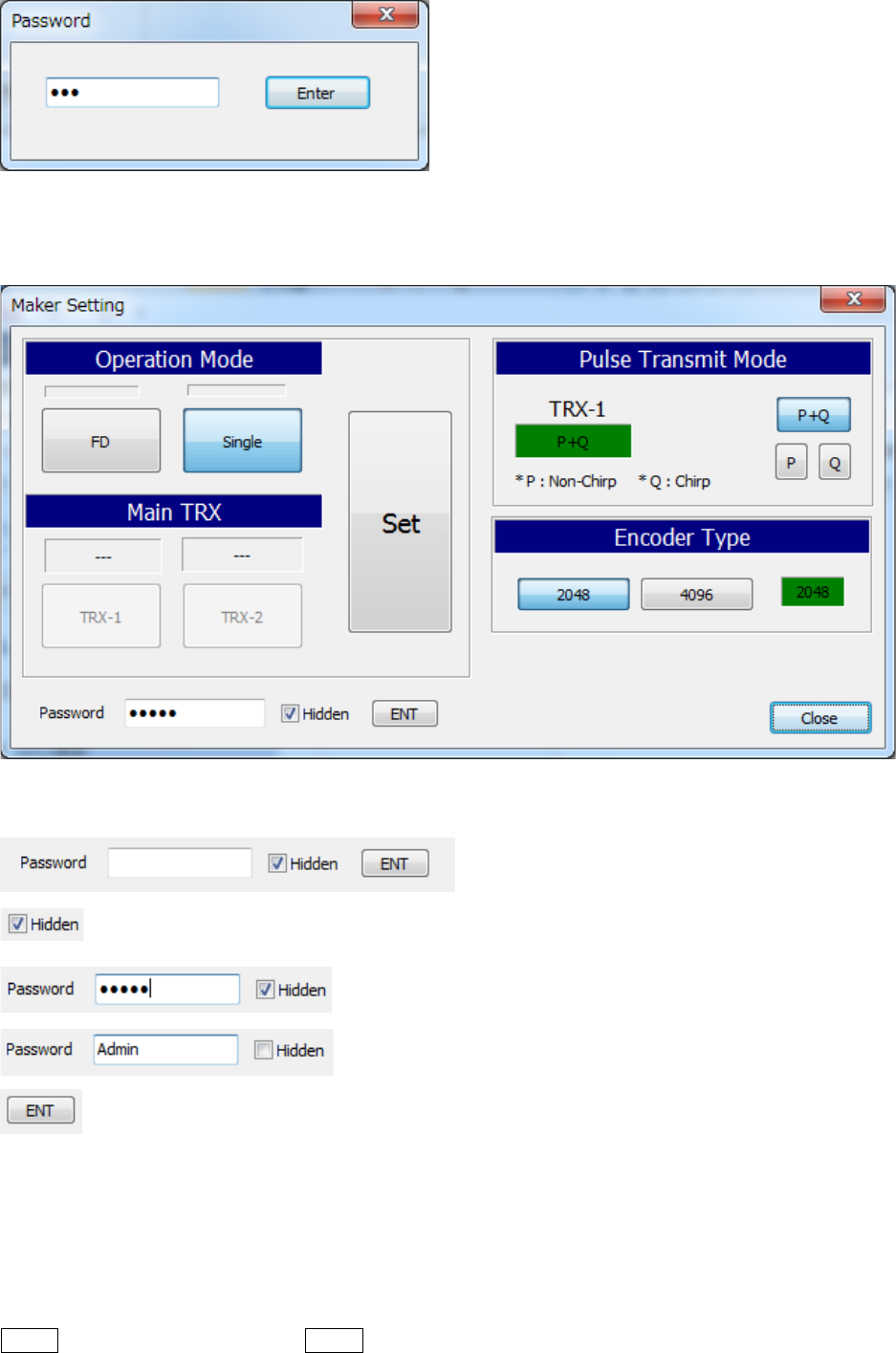
Task: Click green P+Q status indicator under TRX-1
Action: point(573,441)
